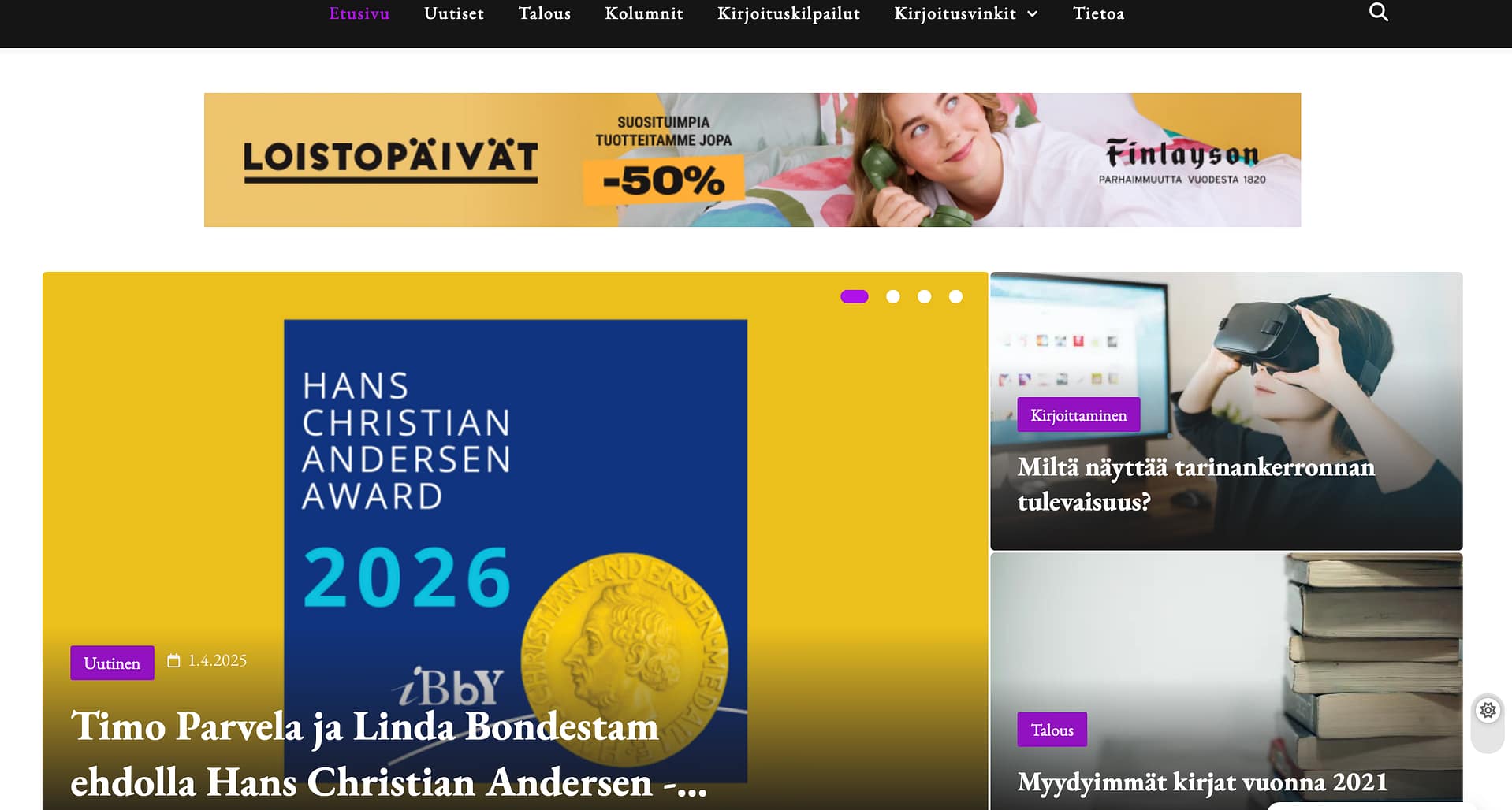Open the Talous menu item

point(545,13)
